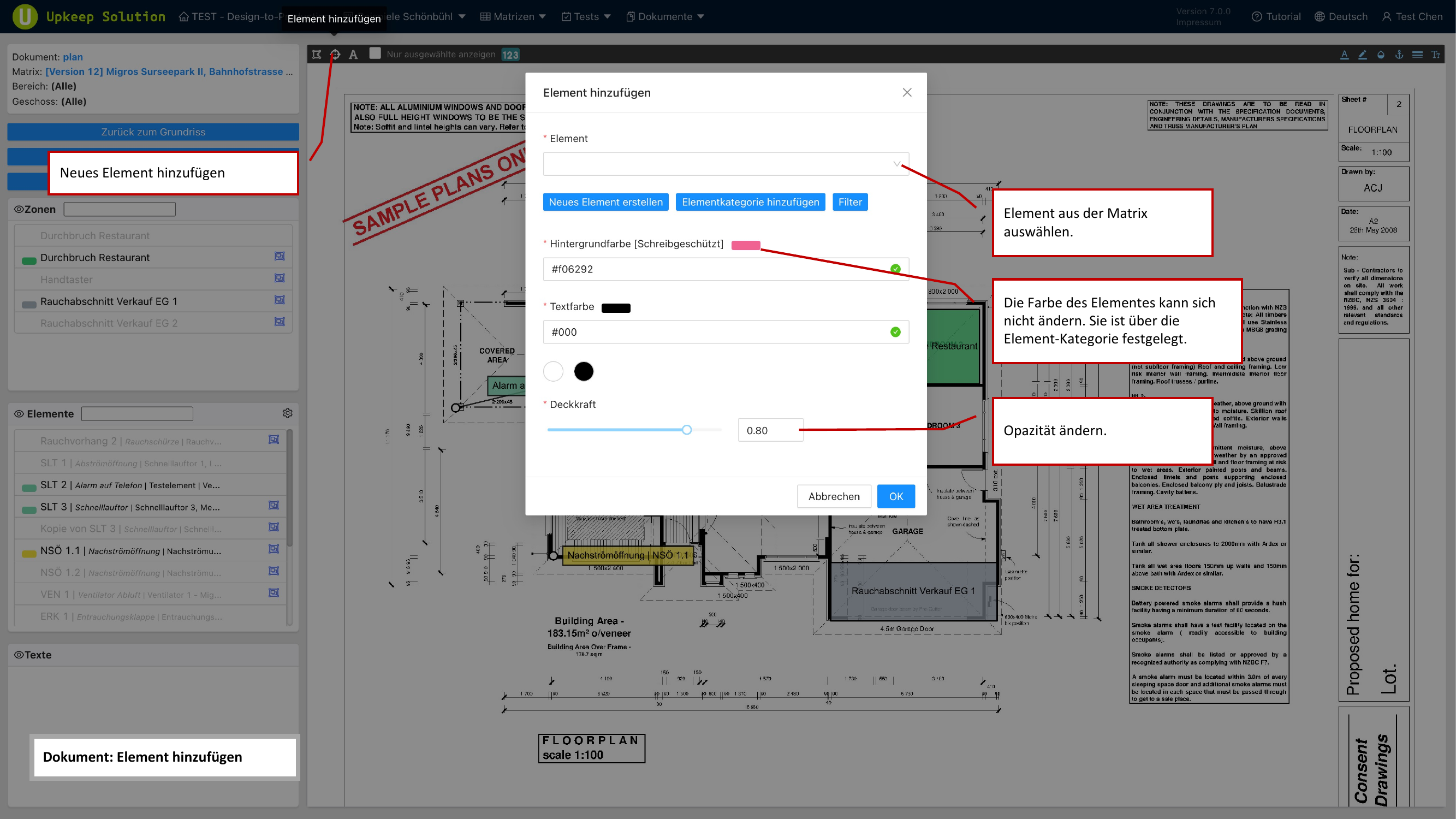Click 'Neues Element erstellen' button
This screenshot has width=1456, height=819.
coord(605,202)
